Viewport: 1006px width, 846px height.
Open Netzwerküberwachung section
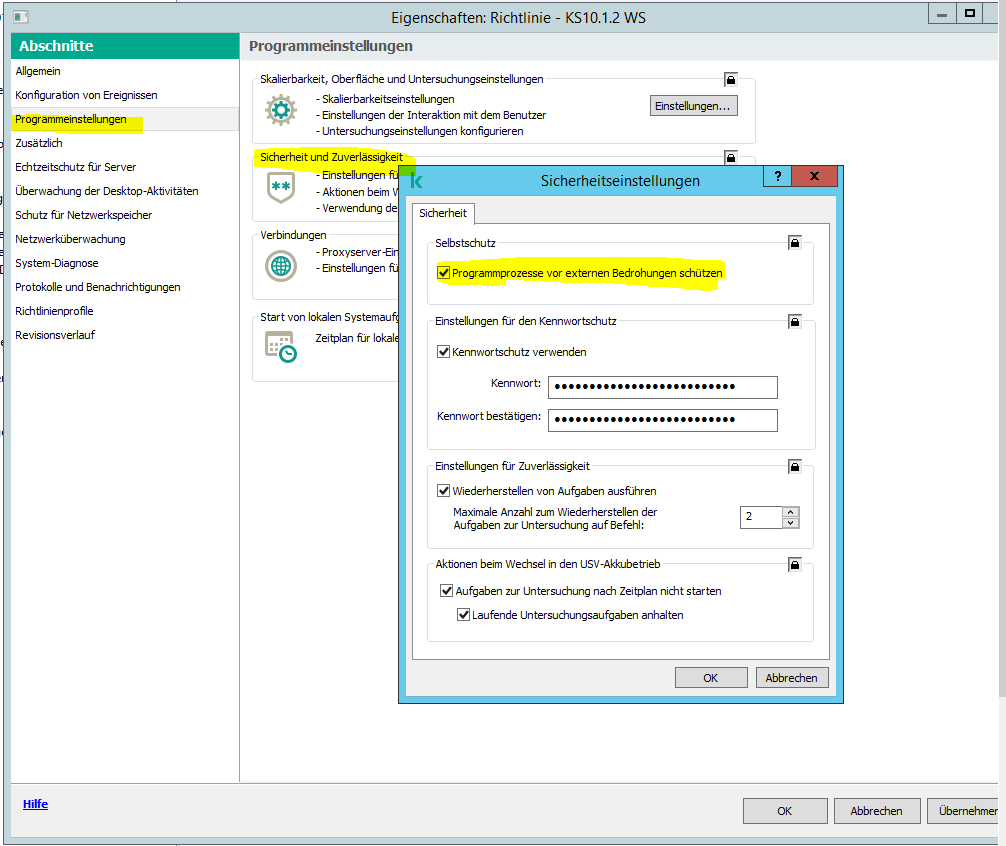tap(71, 239)
